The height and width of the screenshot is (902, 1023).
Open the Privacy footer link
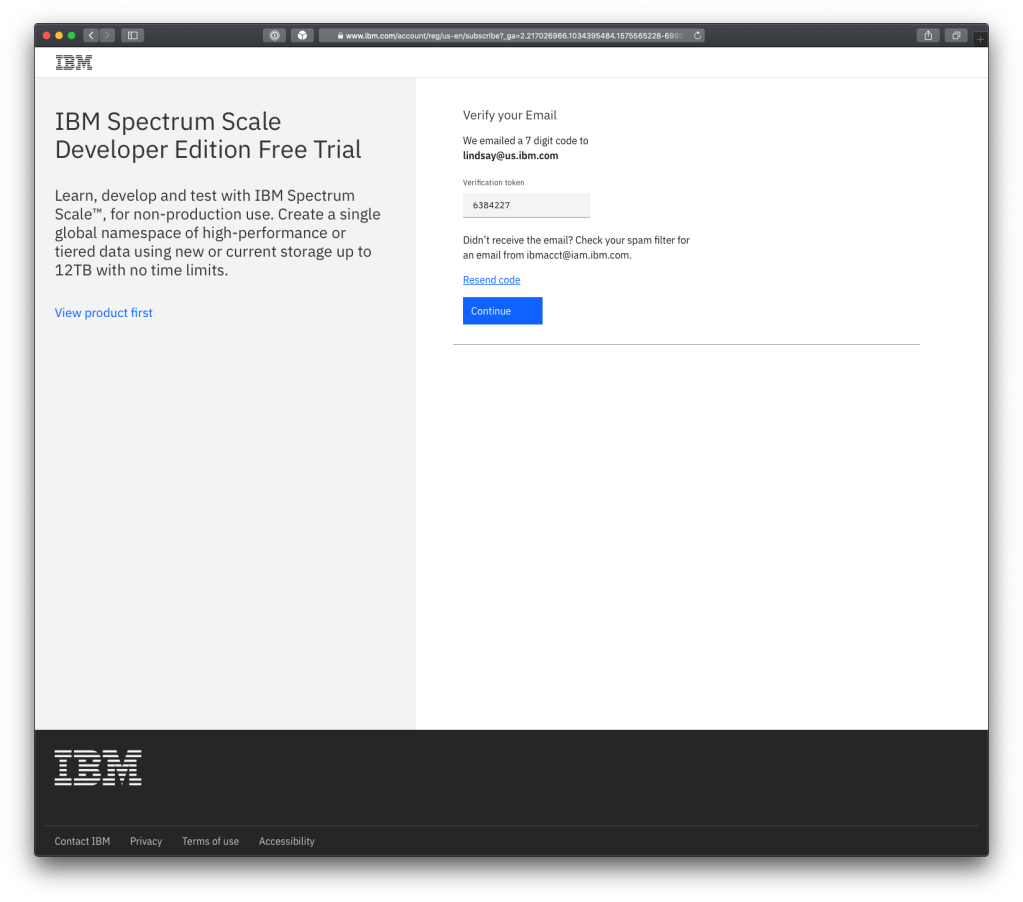tap(145, 841)
